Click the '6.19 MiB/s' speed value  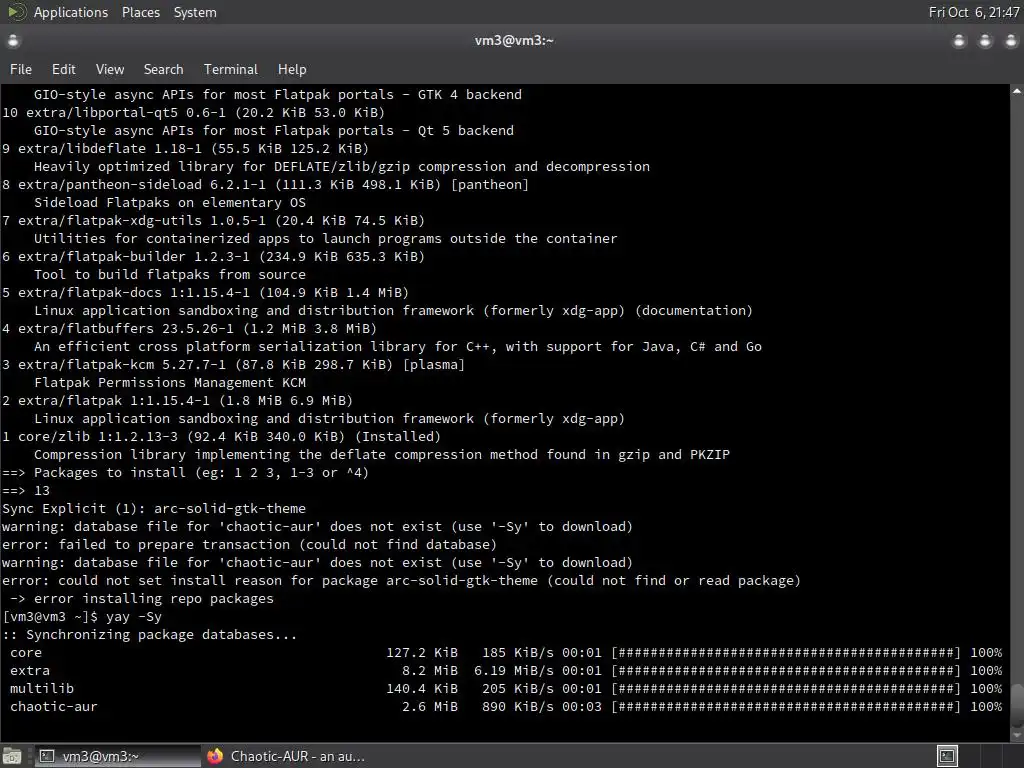click(513, 670)
